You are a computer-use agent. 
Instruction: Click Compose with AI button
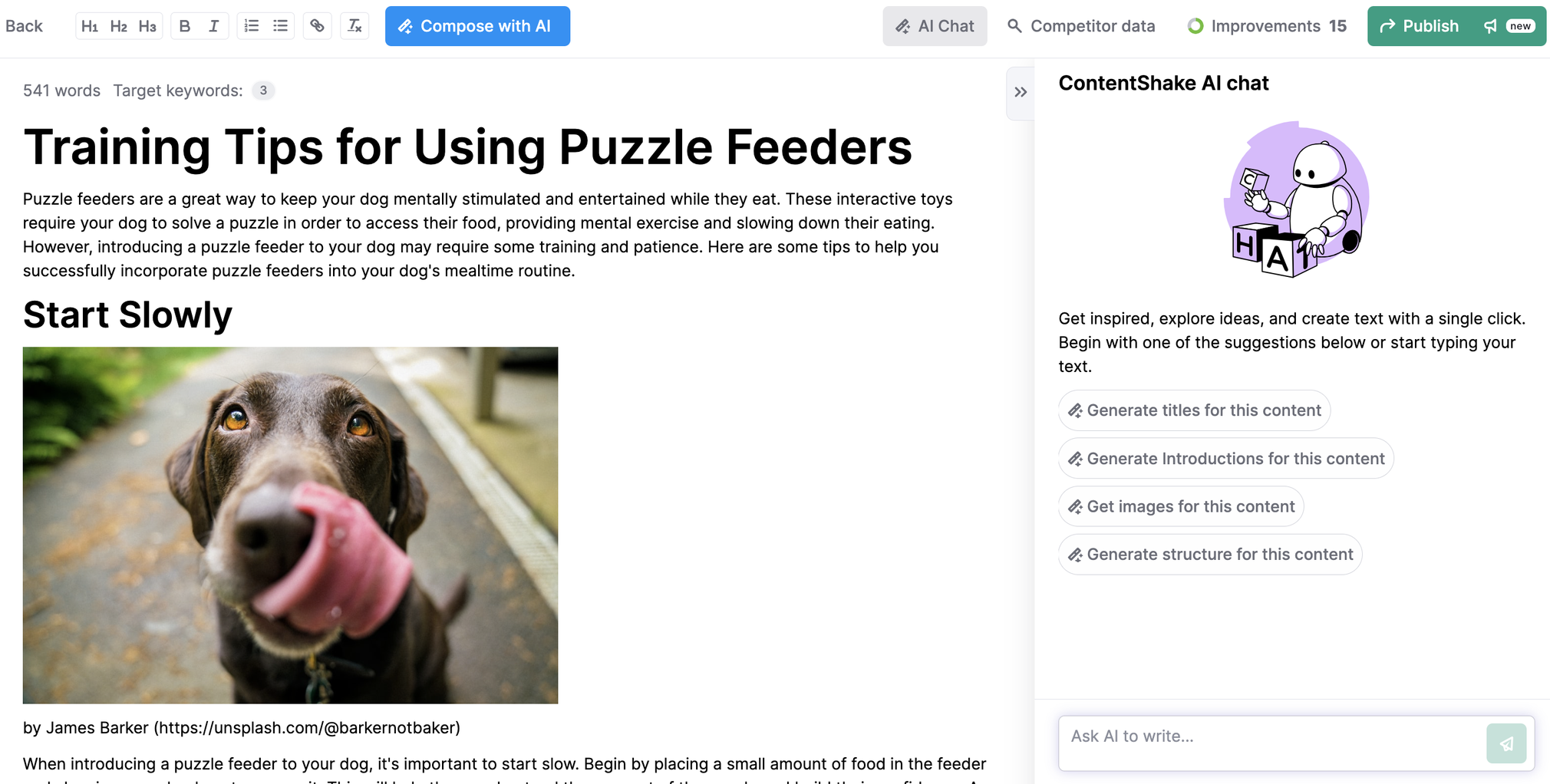coord(477,26)
